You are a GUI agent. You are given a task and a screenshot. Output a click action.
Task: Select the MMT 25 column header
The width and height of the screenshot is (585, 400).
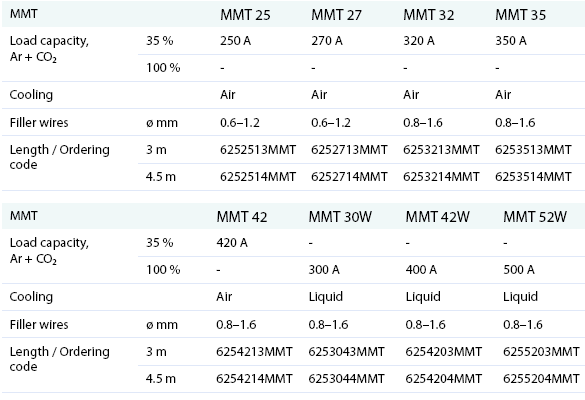(x=245, y=15)
